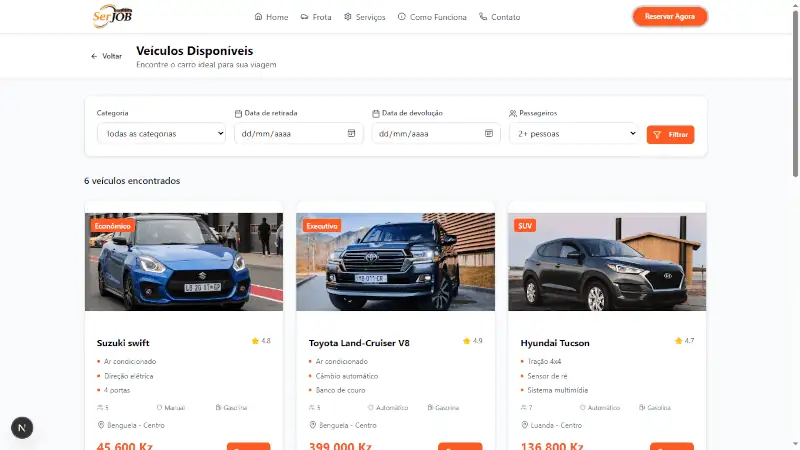Click the round N badge button

(x=22, y=428)
